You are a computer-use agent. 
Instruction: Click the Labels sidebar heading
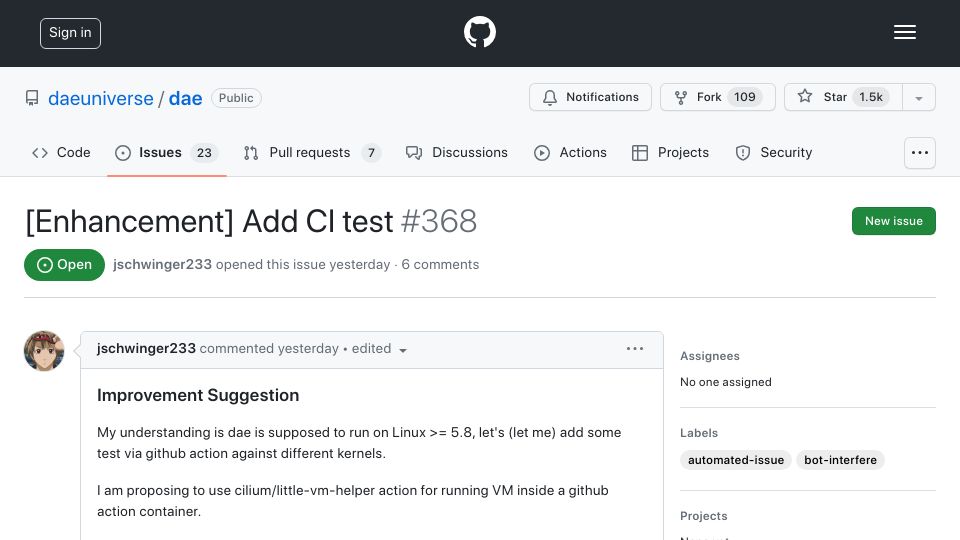pyautogui.click(x=699, y=433)
